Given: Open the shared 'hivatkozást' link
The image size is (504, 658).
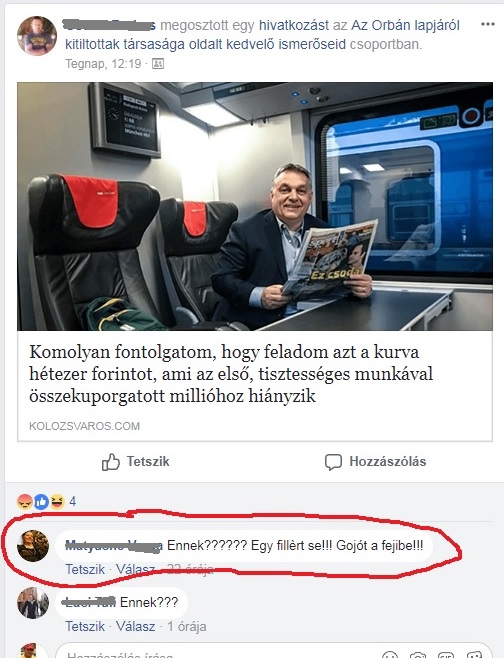Looking at the screenshot, I should pos(294,25).
